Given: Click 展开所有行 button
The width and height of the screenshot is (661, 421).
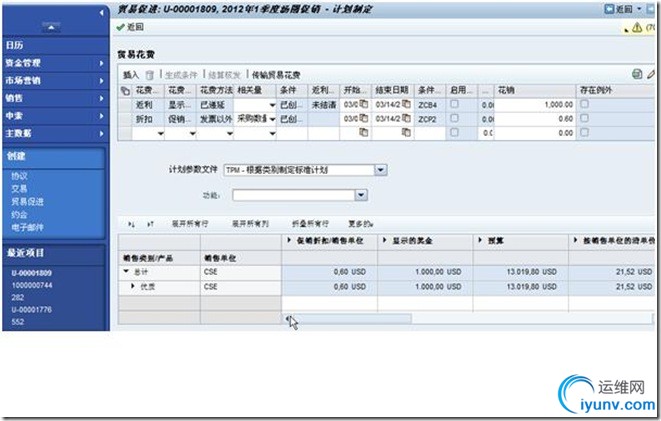Looking at the screenshot, I should 190,224.
